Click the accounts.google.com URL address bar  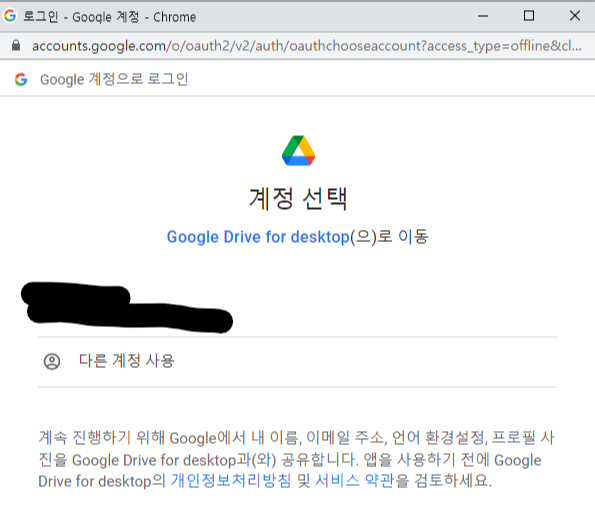(x=307, y=46)
